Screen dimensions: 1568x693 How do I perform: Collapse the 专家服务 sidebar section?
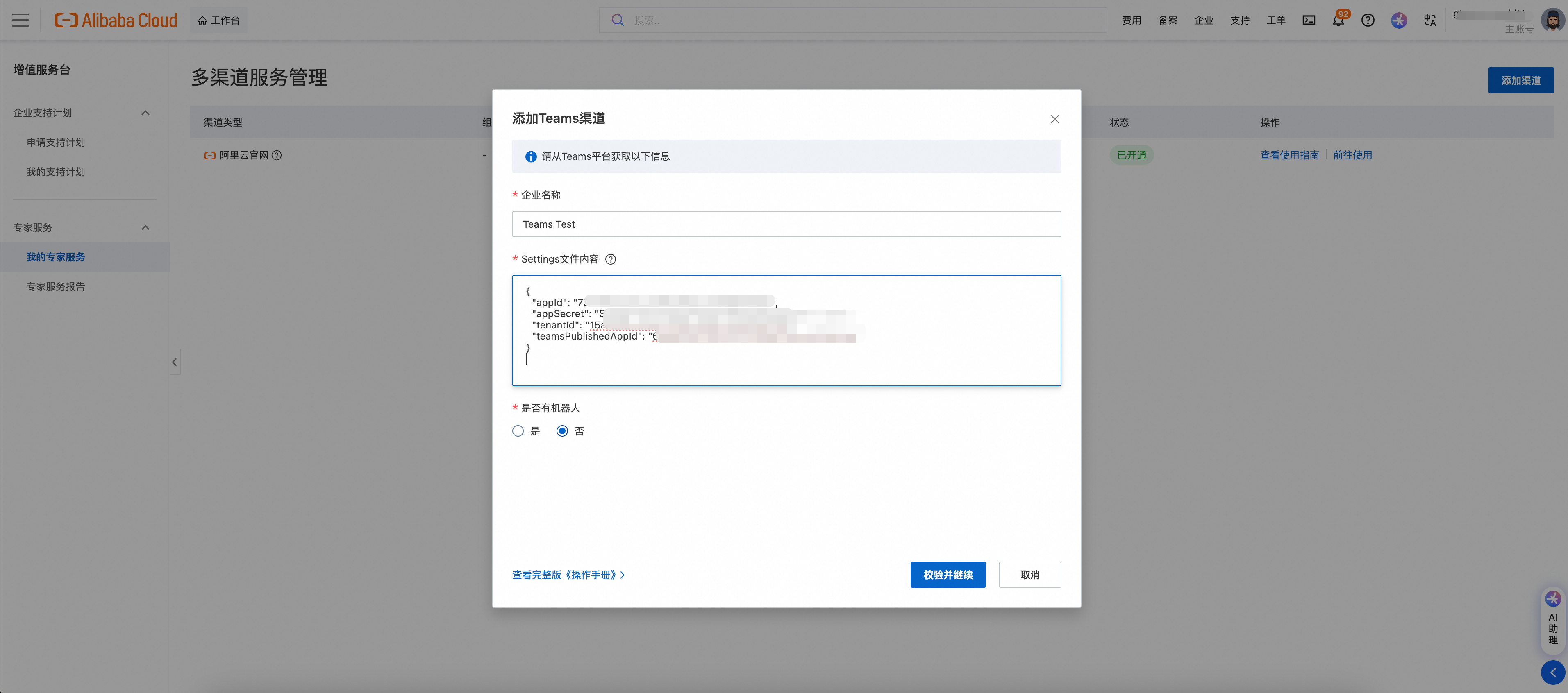[145, 227]
